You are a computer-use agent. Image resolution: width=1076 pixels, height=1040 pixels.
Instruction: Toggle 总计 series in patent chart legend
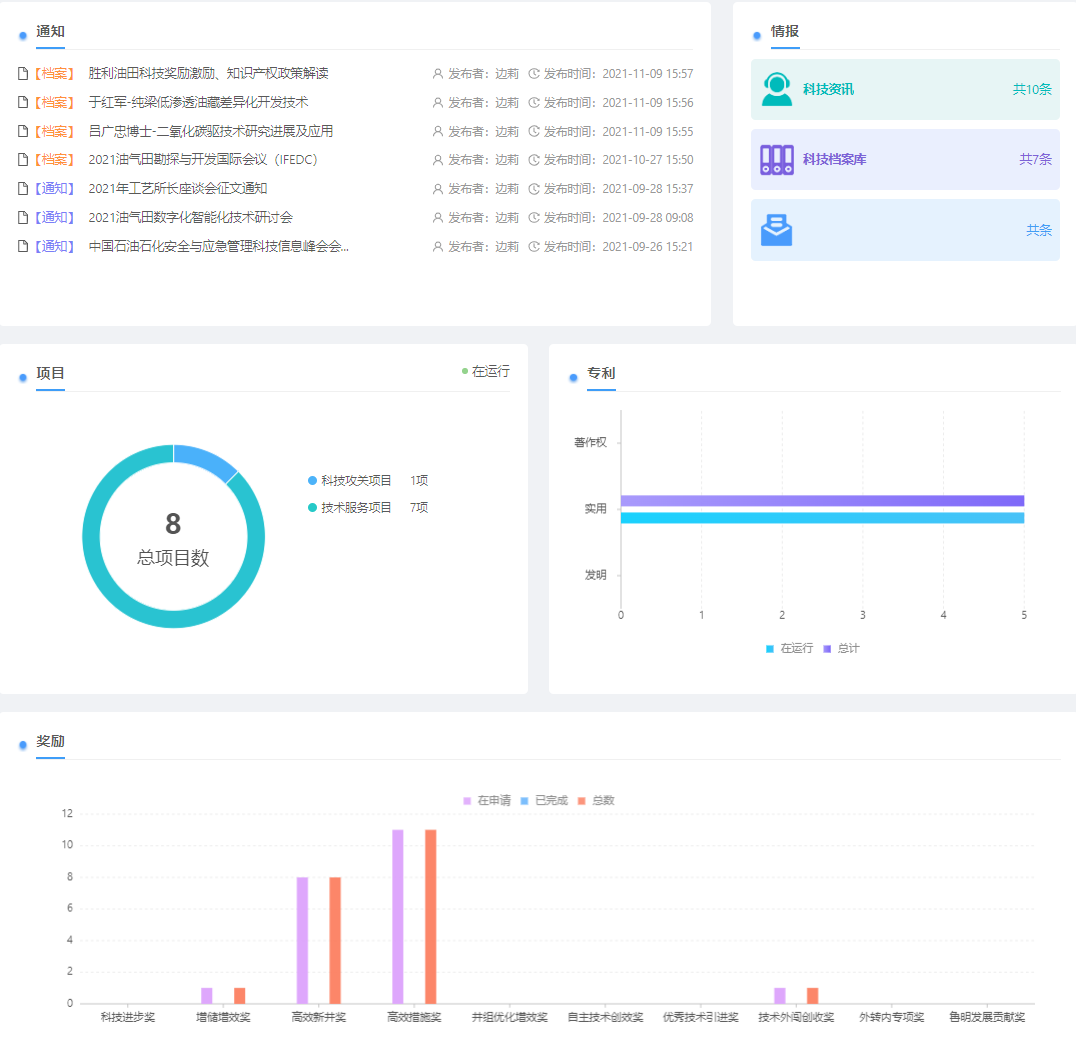pyautogui.click(x=841, y=649)
